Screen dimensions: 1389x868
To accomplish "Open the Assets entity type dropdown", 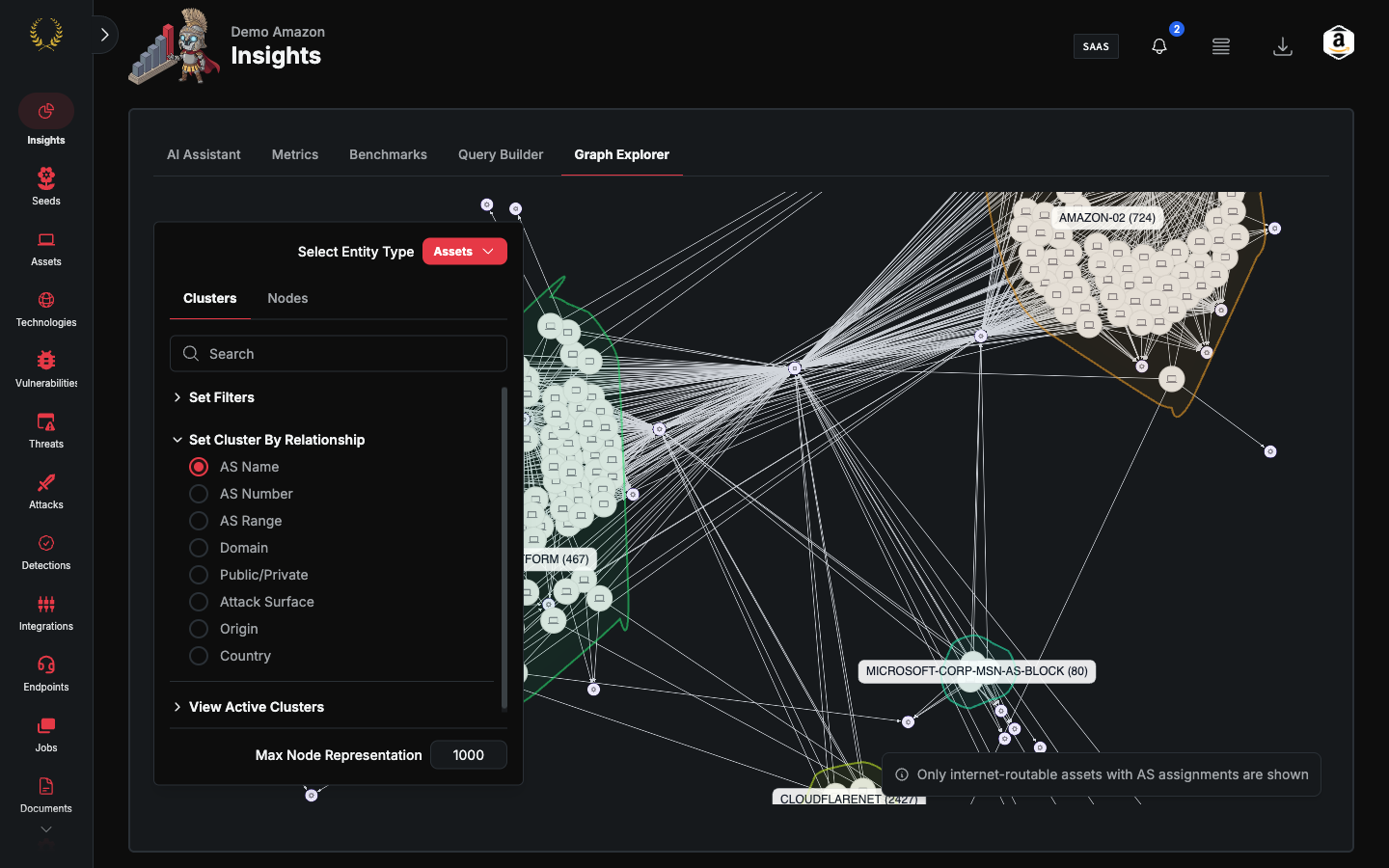I will (464, 252).
